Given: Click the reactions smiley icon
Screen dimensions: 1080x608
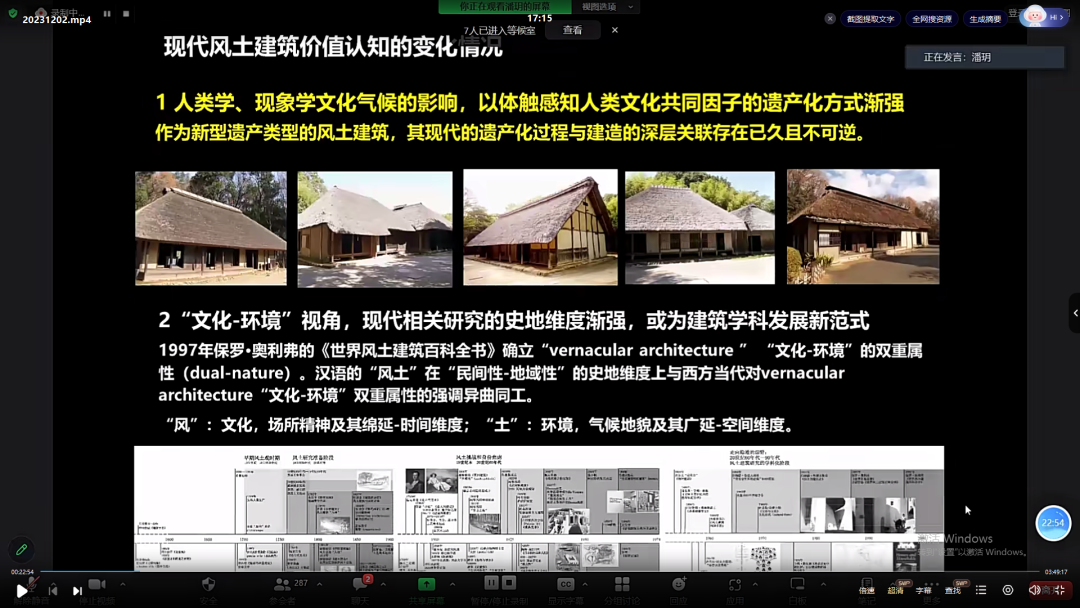Looking at the screenshot, I should [x=679, y=584].
